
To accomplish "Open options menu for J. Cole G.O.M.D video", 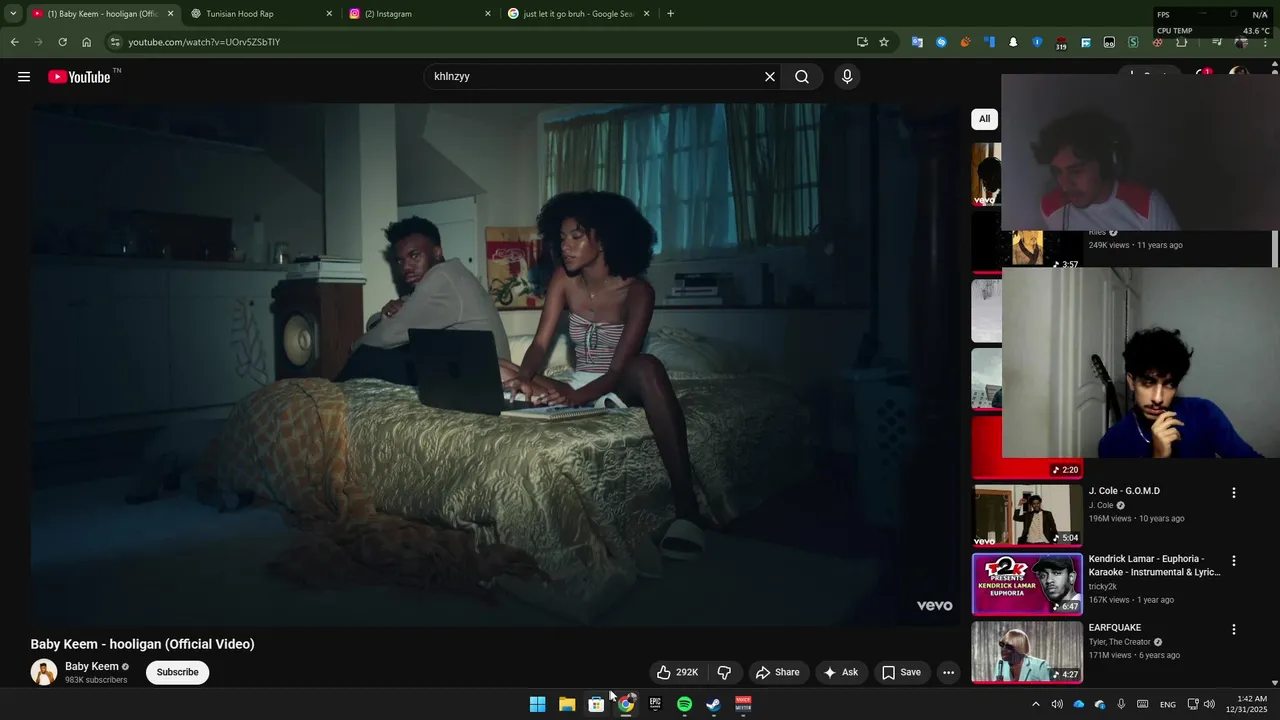I will point(1233,493).
